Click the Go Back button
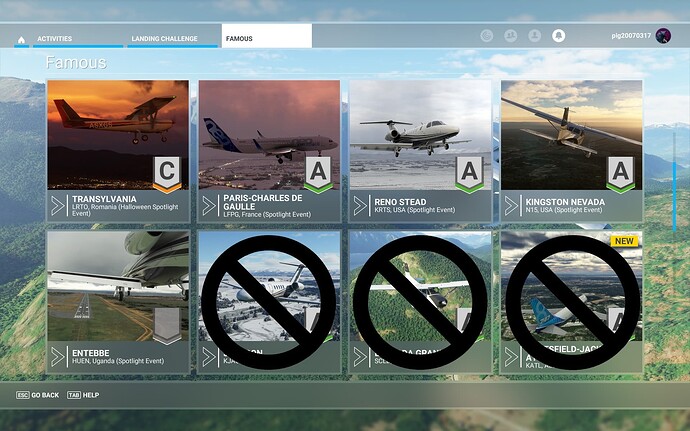This screenshot has height=431, width=690. [x=37, y=395]
